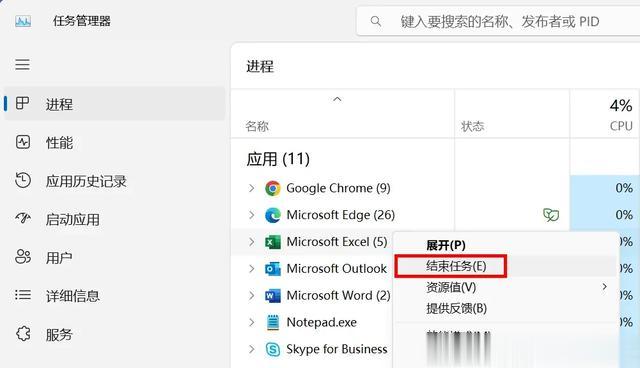Expand the Google Chrome process group
640x368 pixels.
(251, 188)
